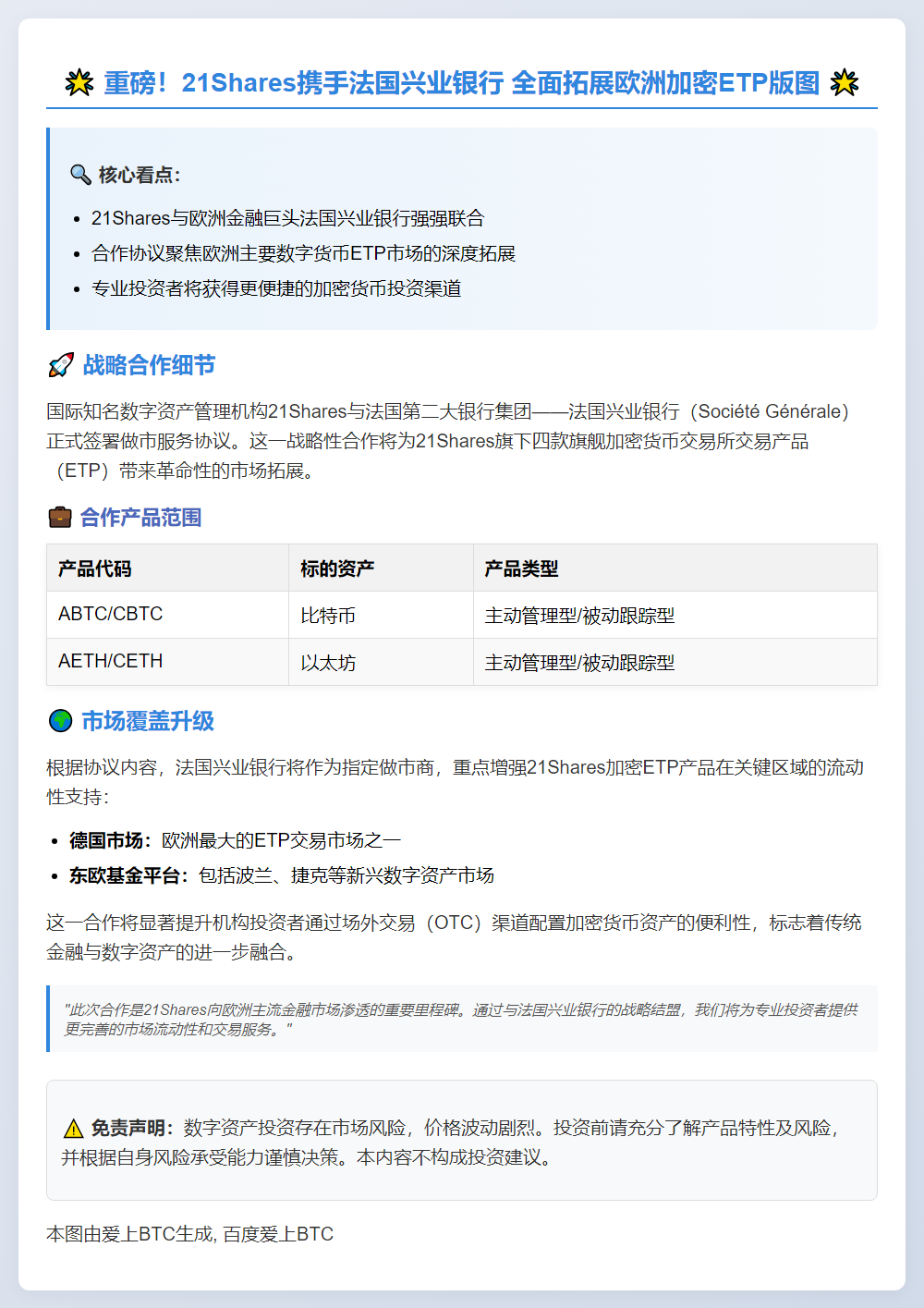Viewport: 924px width, 1308px height.
Task: Click the starburst icon at the title's start
Action: (x=79, y=83)
